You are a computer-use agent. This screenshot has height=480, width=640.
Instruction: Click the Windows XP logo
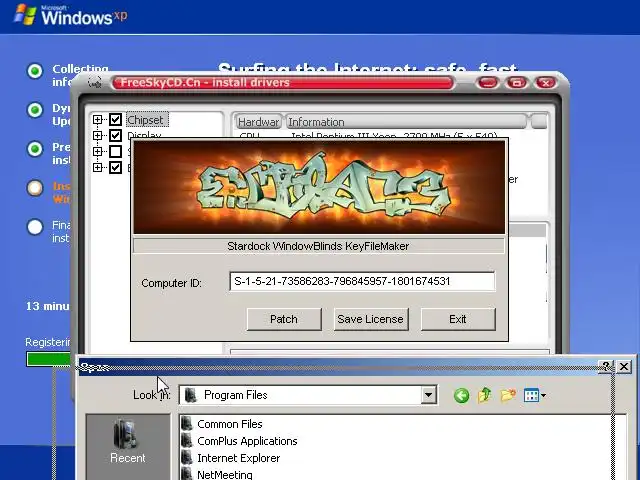click(71, 16)
